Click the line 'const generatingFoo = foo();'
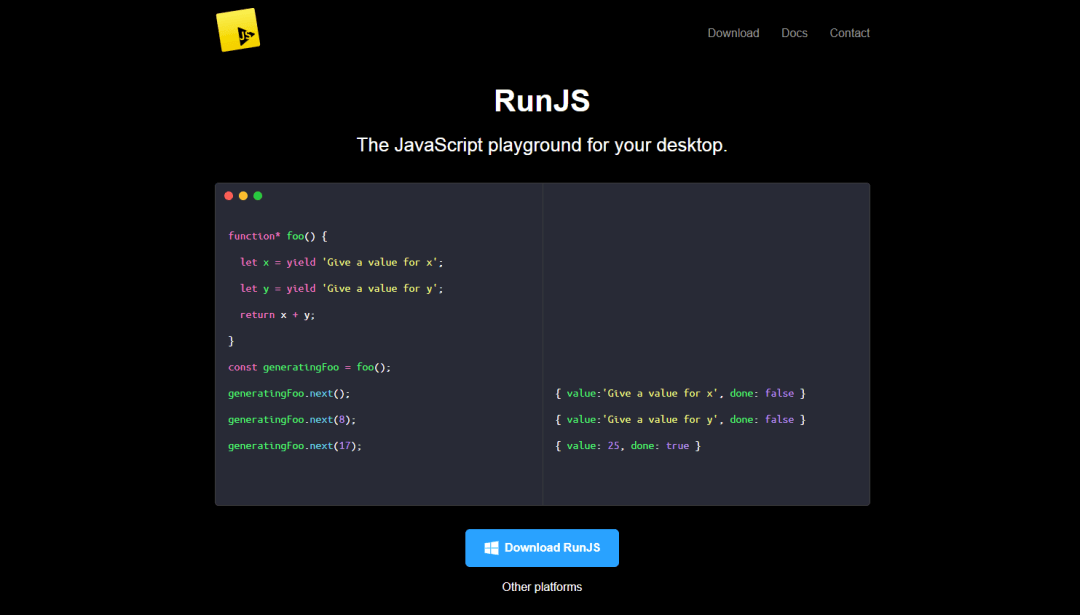 click(x=309, y=367)
